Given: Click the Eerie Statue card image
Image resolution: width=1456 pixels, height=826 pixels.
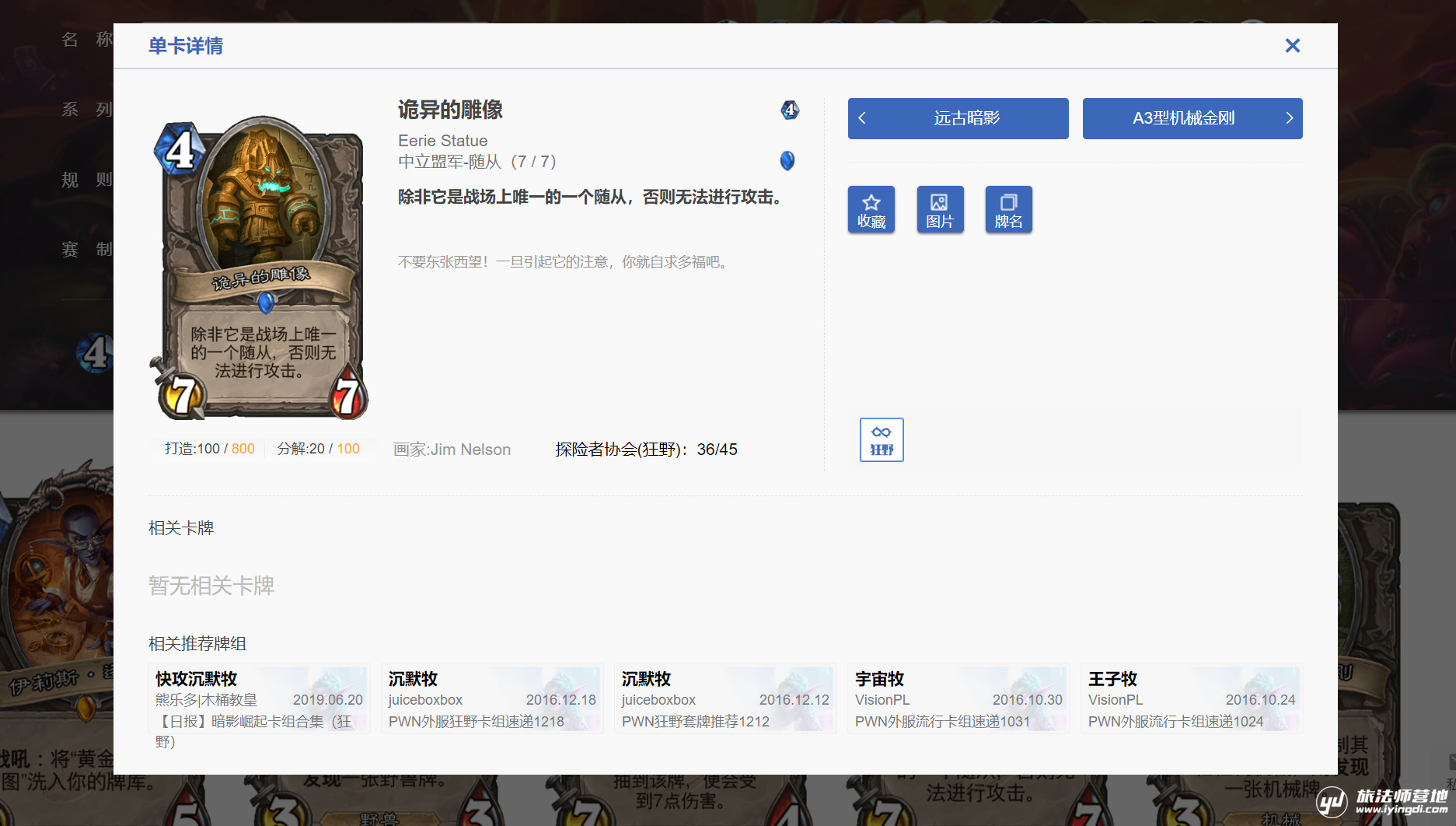Looking at the screenshot, I should (x=260, y=268).
